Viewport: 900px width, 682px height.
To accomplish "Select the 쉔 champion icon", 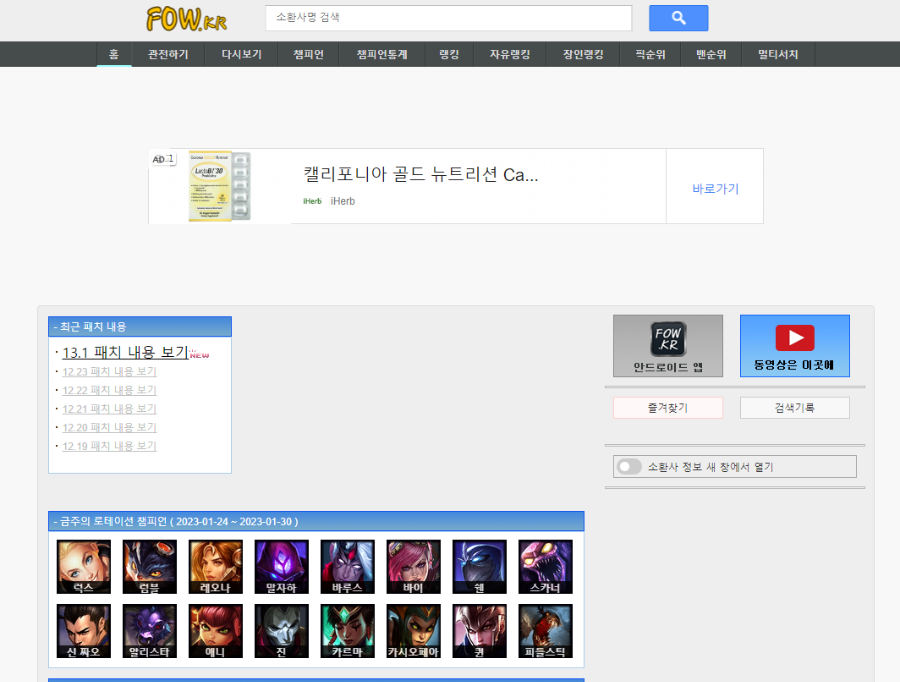I will [480, 567].
